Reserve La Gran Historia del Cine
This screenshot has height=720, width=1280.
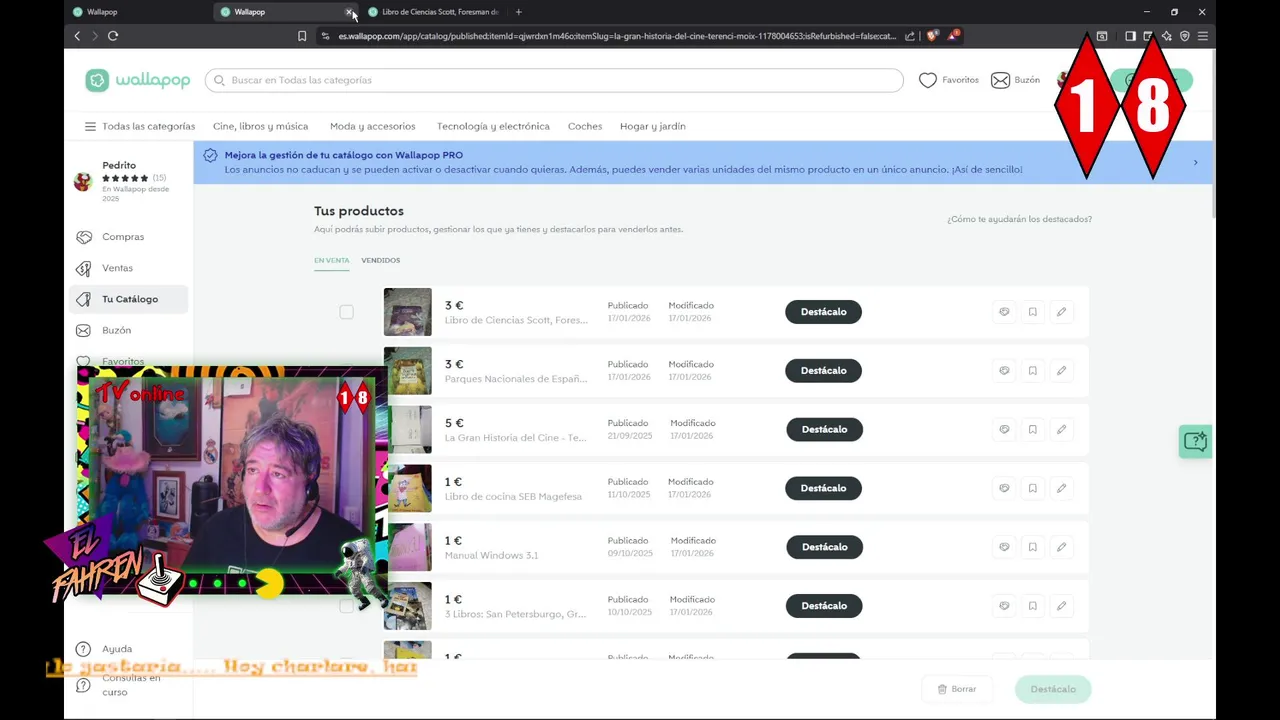(x=1033, y=430)
